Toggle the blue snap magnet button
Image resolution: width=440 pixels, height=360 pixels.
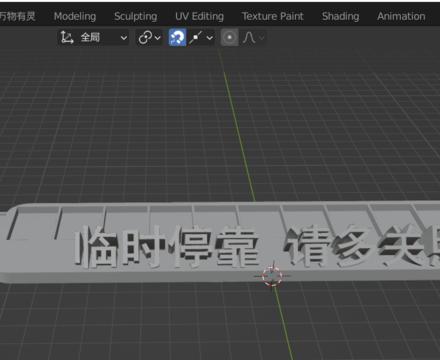pyautogui.click(x=177, y=37)
